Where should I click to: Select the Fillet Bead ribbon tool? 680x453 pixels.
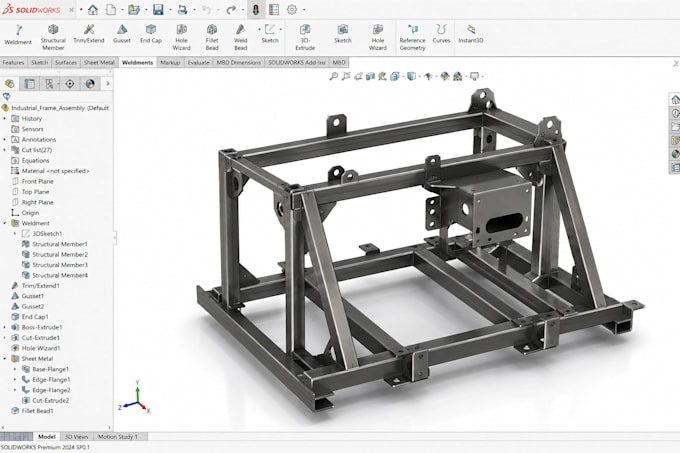click(212, 37)
